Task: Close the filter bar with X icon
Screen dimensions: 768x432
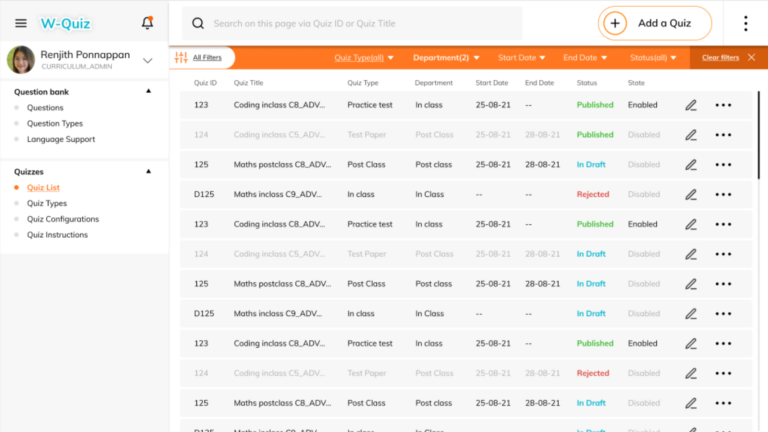Action: (x=751, y=57)
